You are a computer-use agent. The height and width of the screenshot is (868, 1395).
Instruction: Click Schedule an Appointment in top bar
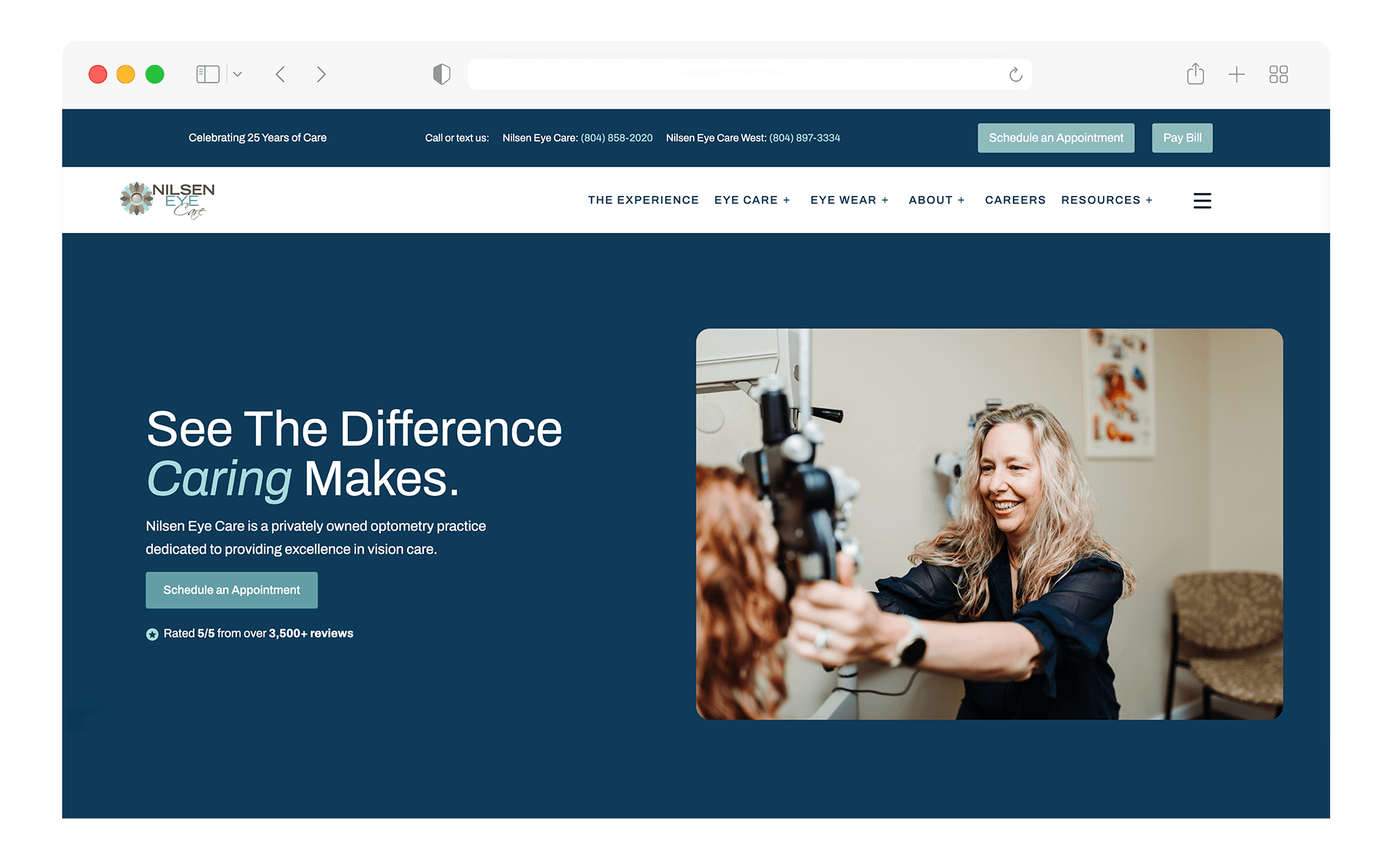pos(1055,138)
